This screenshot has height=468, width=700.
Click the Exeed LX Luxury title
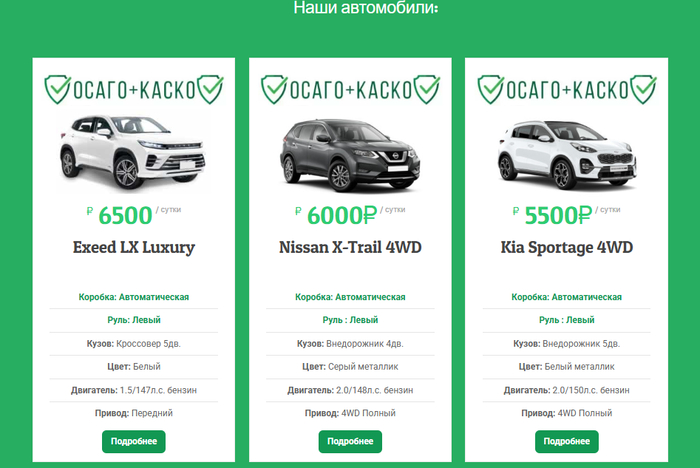[134, 247]
